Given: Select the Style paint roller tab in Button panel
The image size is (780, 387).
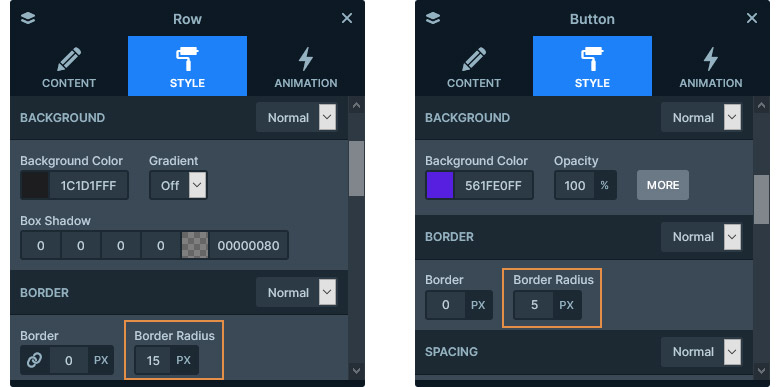Looking at the screenshot, I should (x=592, y=66).
